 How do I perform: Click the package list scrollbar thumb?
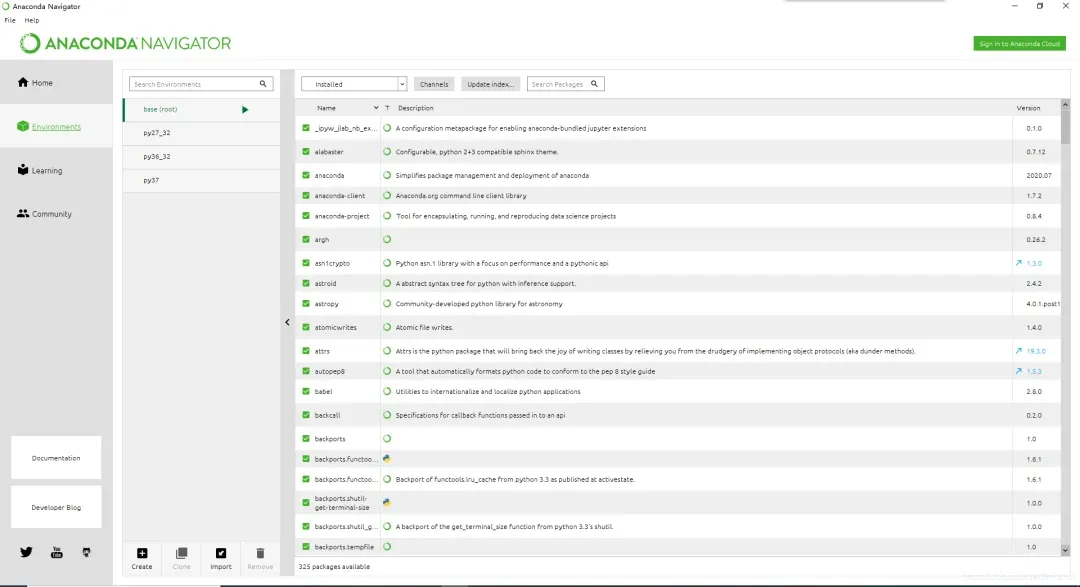1066,127
